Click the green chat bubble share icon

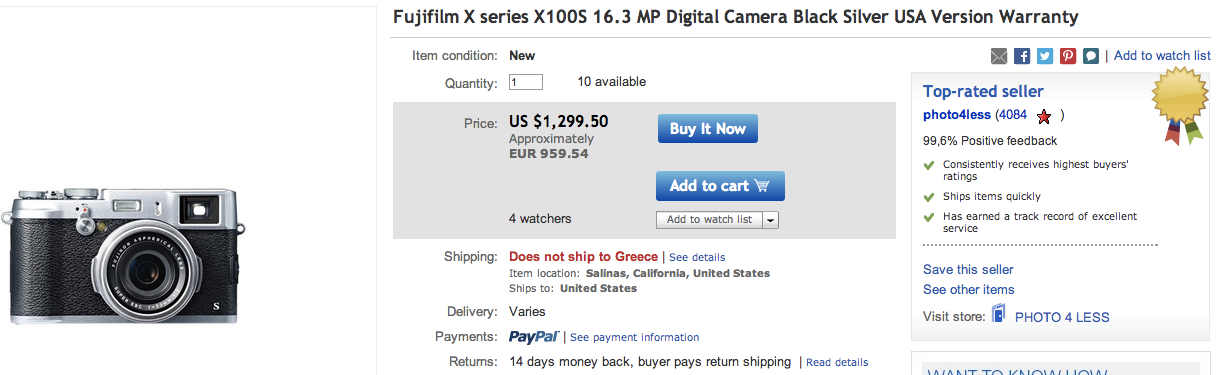click(x=1091, y=56)
